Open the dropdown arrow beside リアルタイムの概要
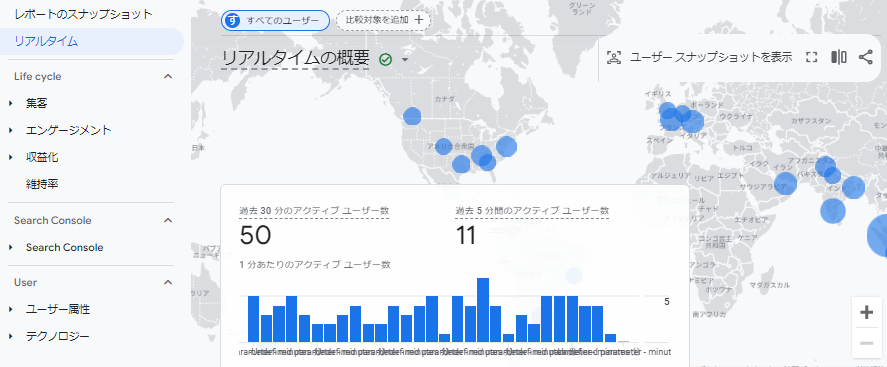The image size is (887, 367). (x=404, y=59)
